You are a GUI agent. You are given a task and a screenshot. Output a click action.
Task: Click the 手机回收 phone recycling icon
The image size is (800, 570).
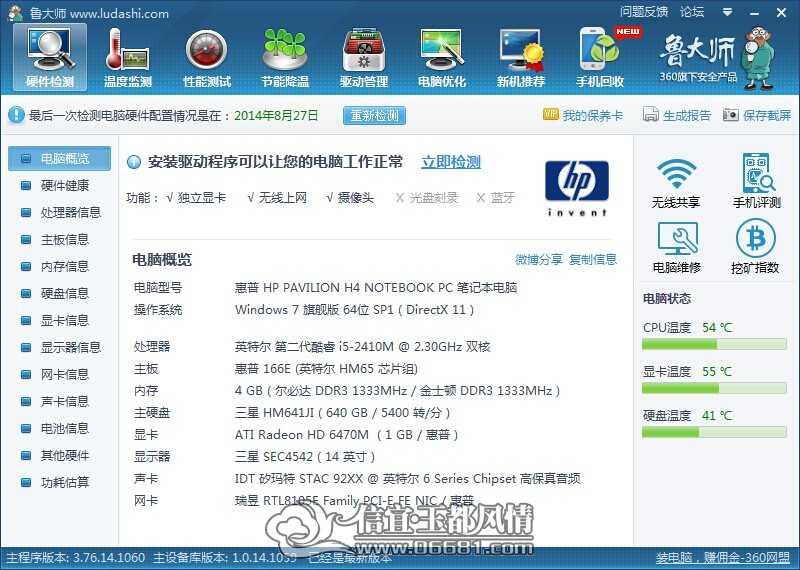pos(600,59)
